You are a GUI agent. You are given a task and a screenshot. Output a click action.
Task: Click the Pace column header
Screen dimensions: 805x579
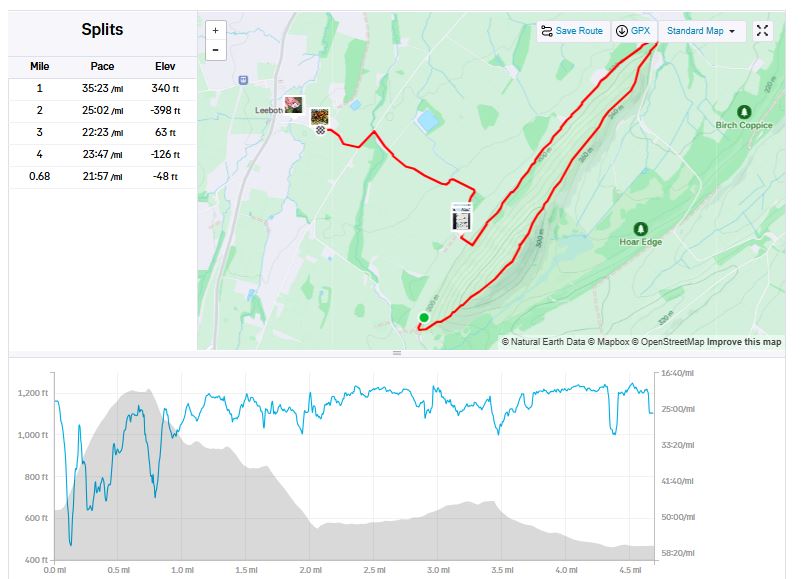coord(102,66)
